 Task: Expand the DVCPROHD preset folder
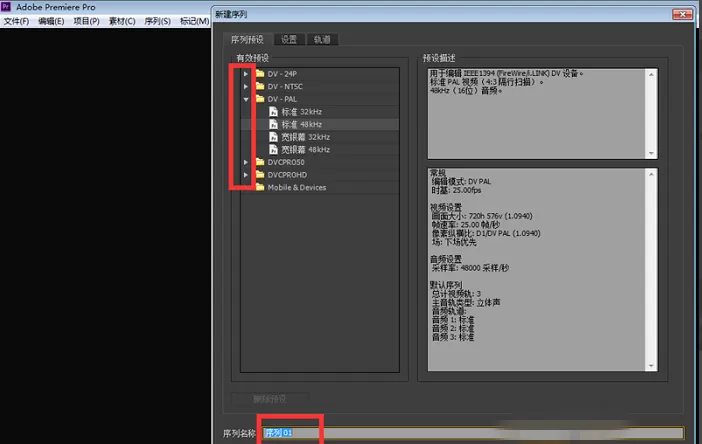point(245,175)
